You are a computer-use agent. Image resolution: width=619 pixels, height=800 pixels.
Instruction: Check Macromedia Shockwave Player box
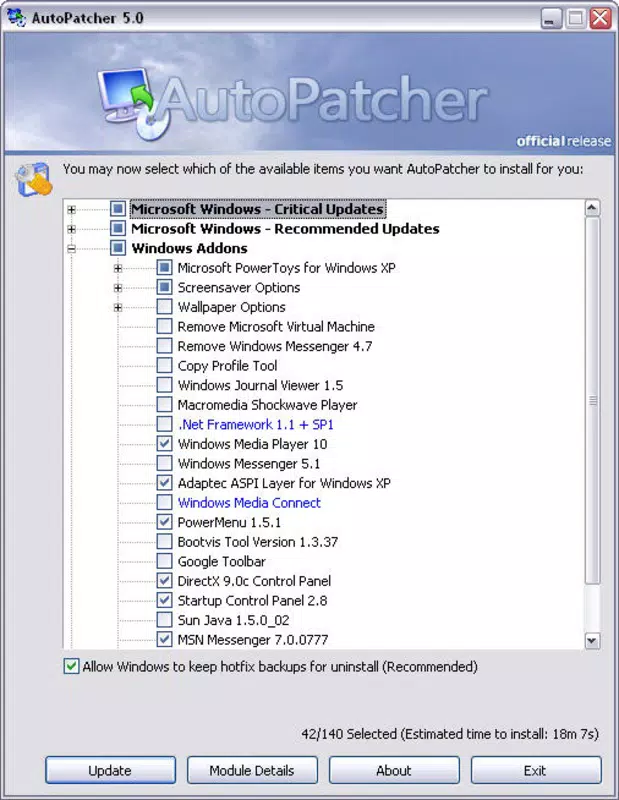click(x=164, y=405)
